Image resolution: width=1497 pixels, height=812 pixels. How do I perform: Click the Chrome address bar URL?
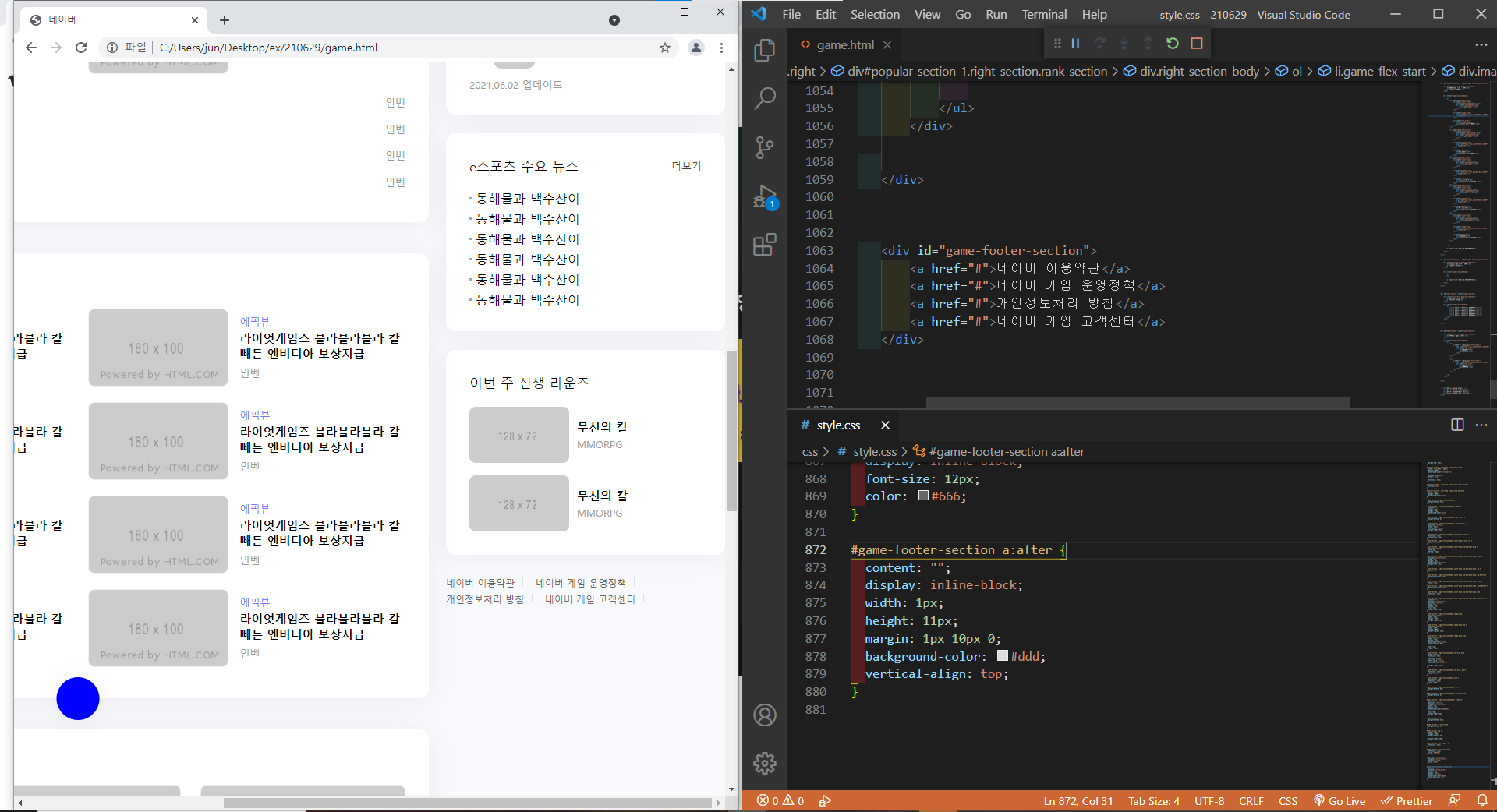268,48
